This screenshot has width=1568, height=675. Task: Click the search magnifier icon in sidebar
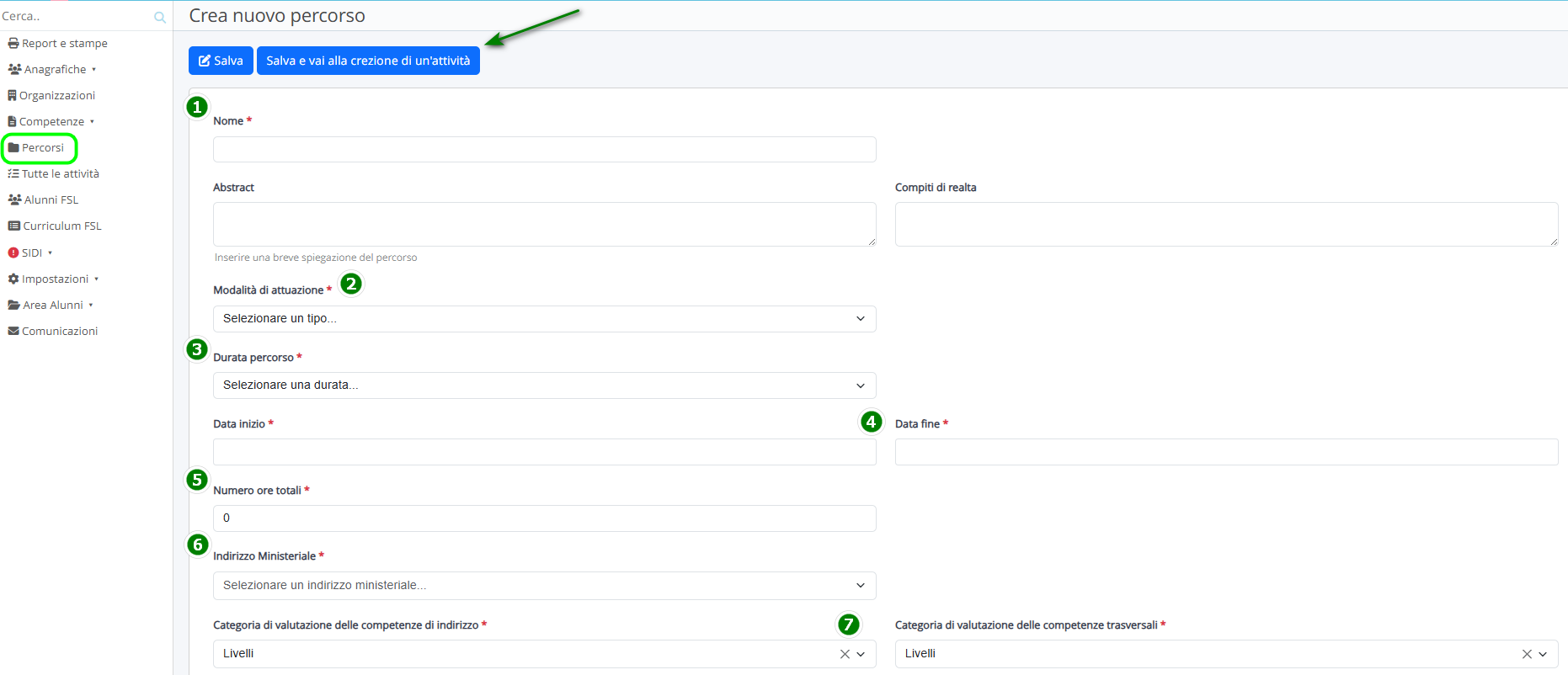pos(160,17)
